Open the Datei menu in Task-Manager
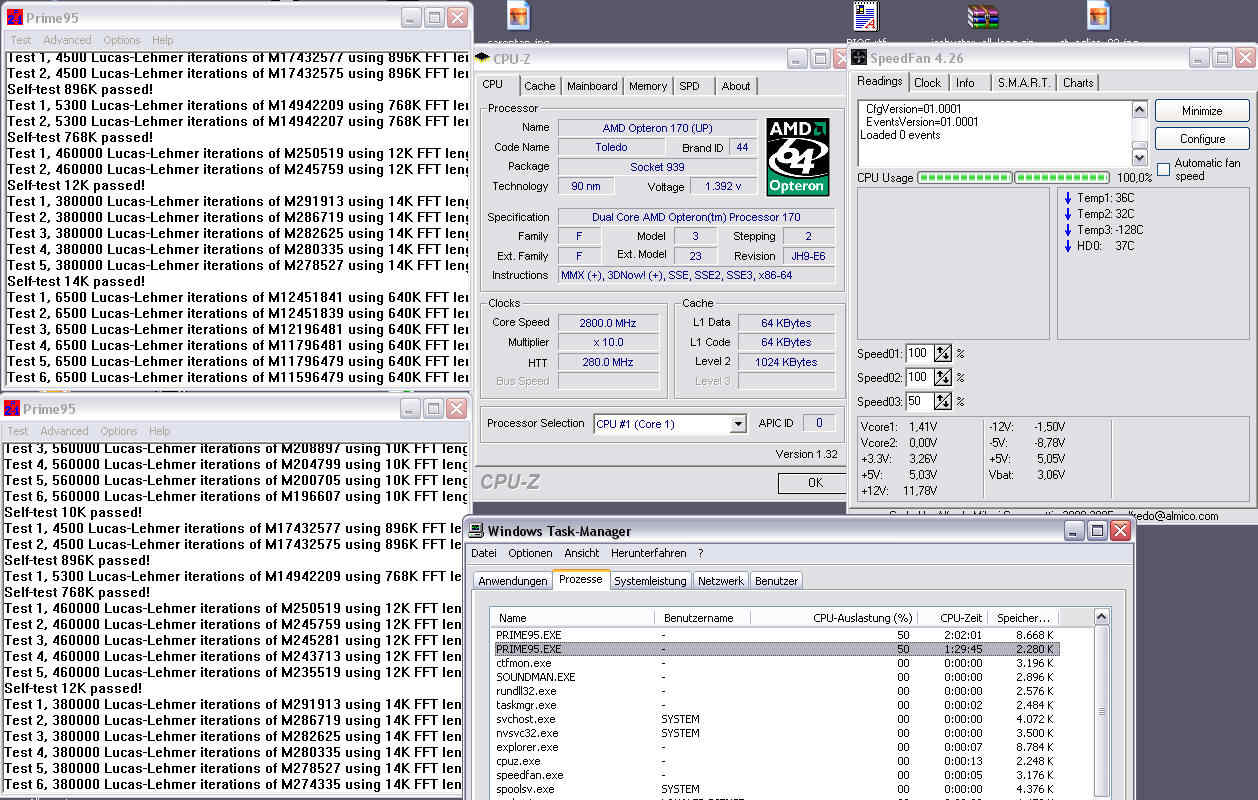 click(484, 553)
